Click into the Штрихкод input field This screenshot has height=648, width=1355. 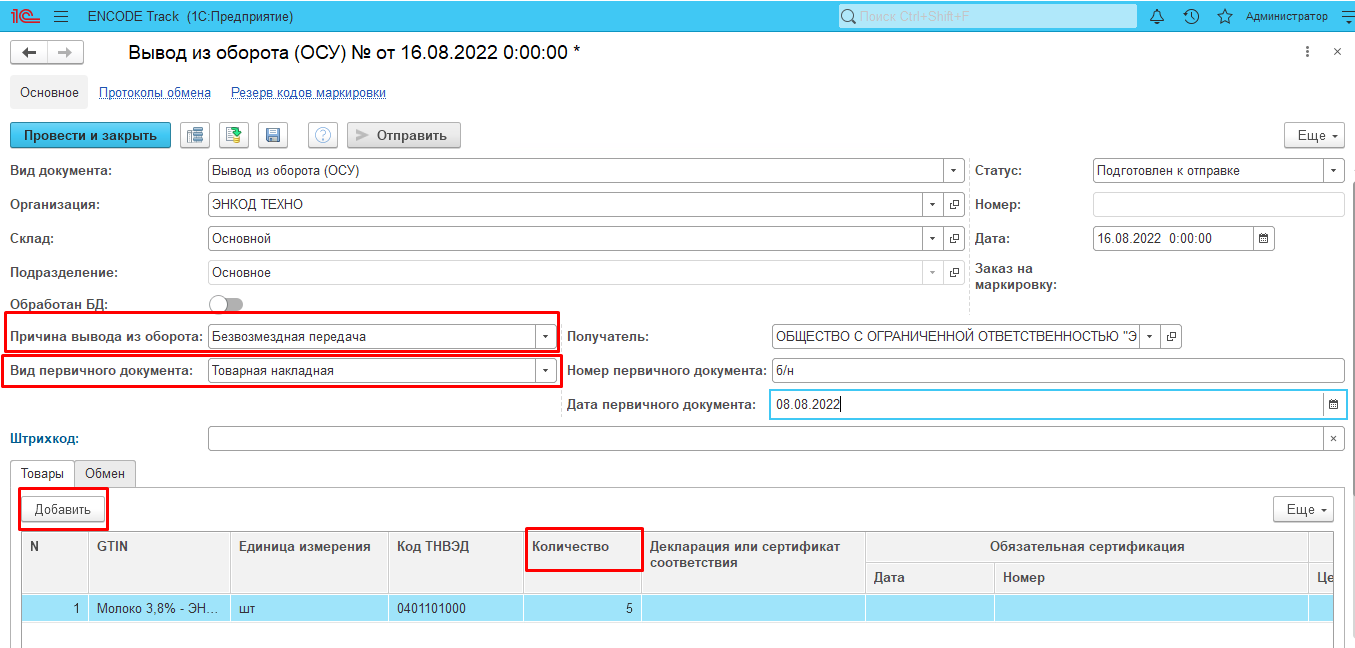765,439
